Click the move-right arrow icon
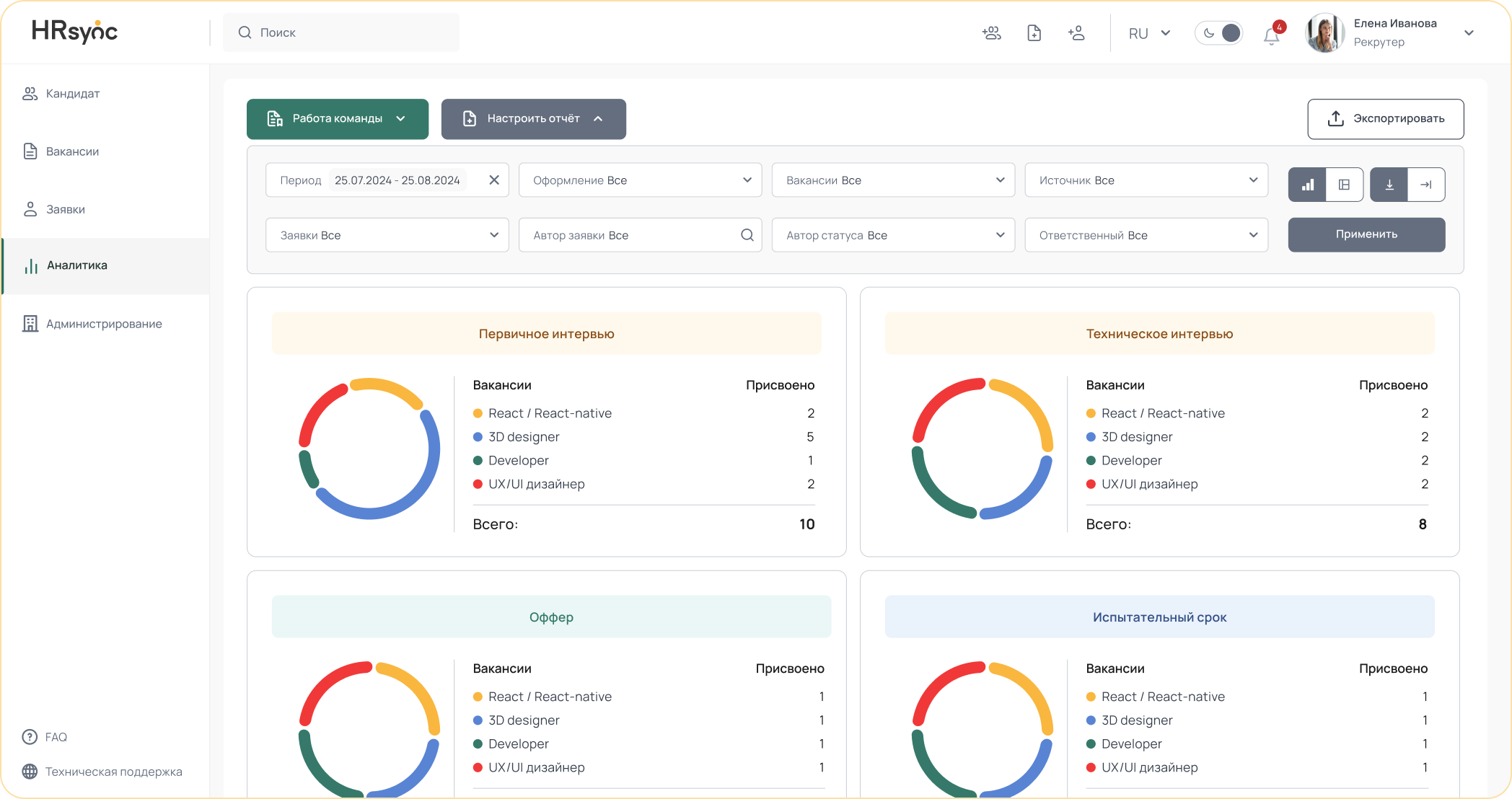The width and height of the screenshot is (1512, 799). coord(1426,185)
